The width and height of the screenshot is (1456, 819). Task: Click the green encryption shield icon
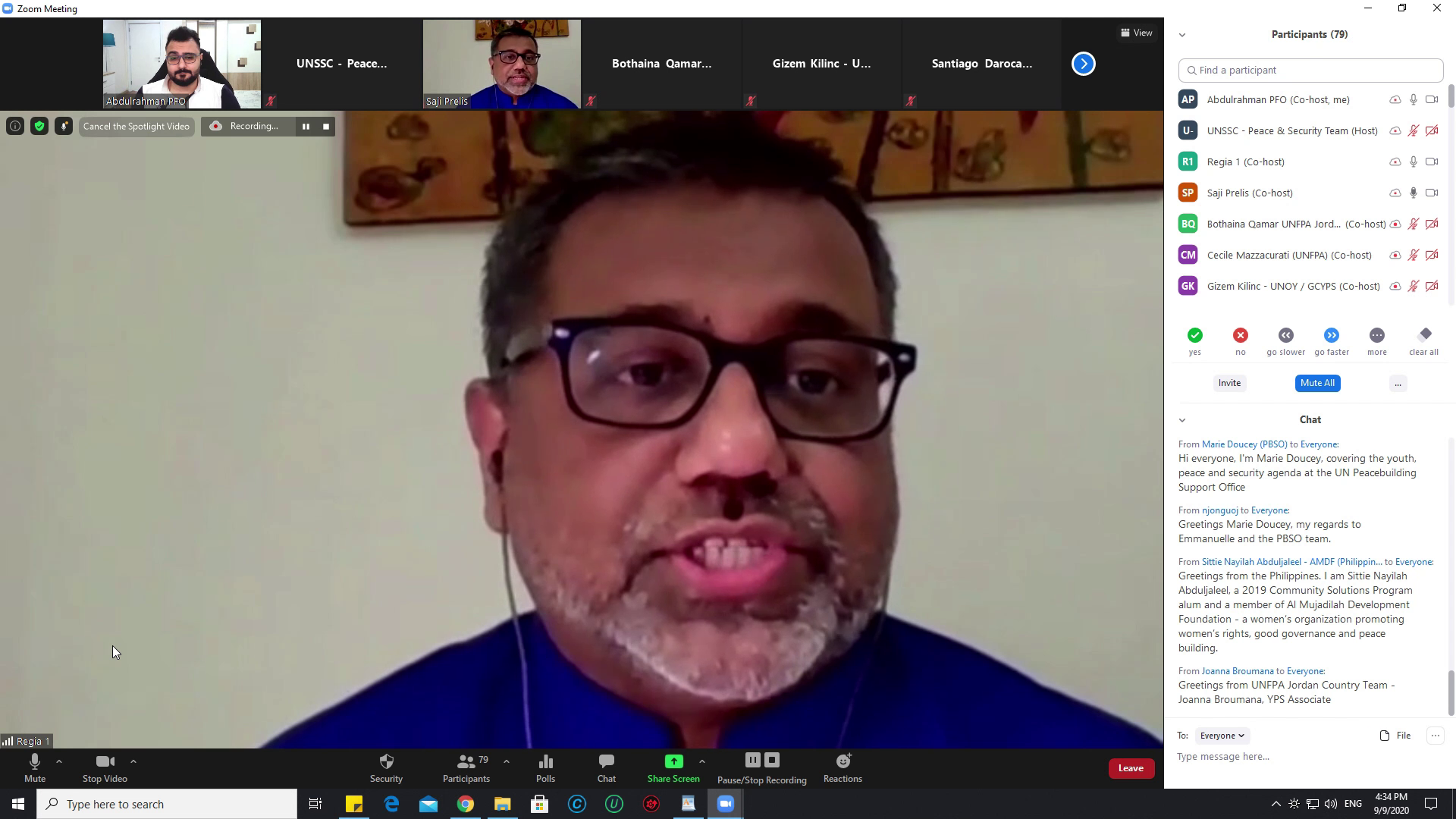point(39,127)
